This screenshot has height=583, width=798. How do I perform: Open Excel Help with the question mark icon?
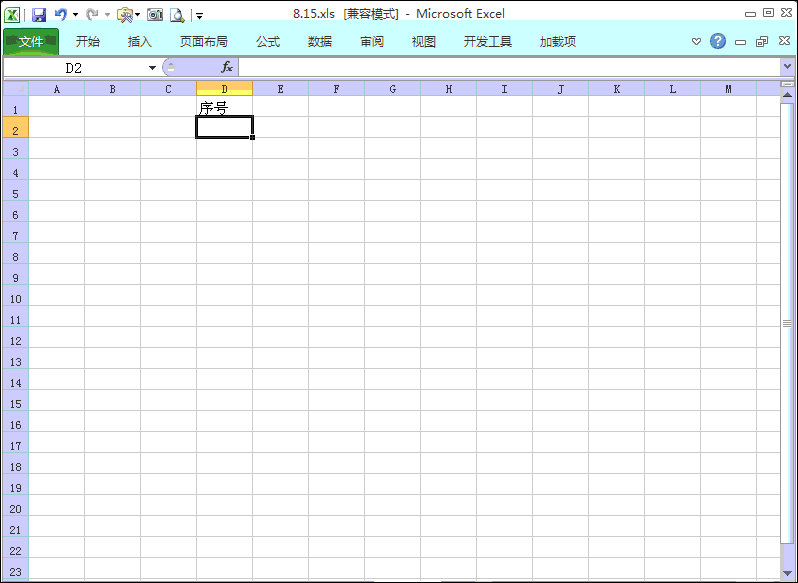718,41
